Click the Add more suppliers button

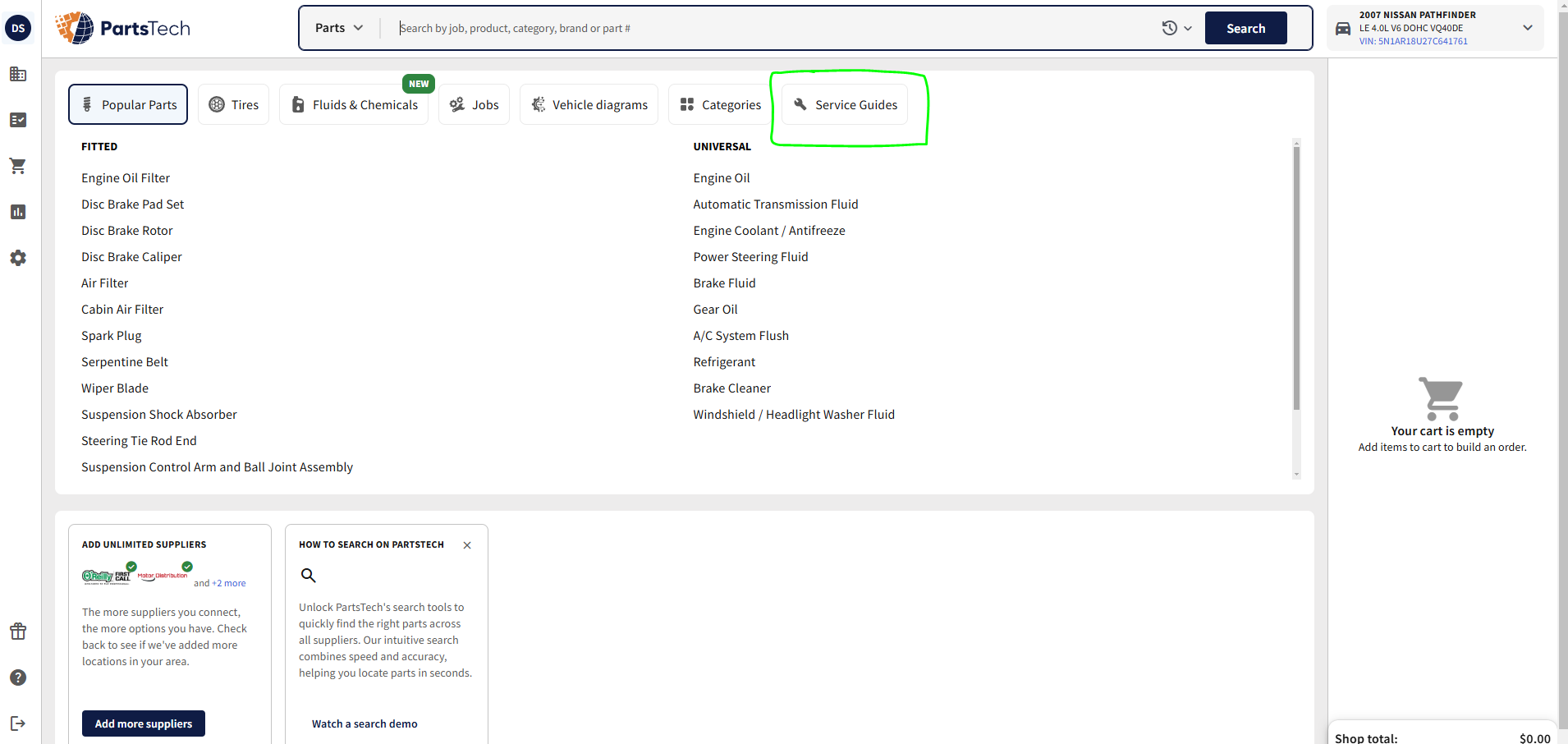(144, 723)
